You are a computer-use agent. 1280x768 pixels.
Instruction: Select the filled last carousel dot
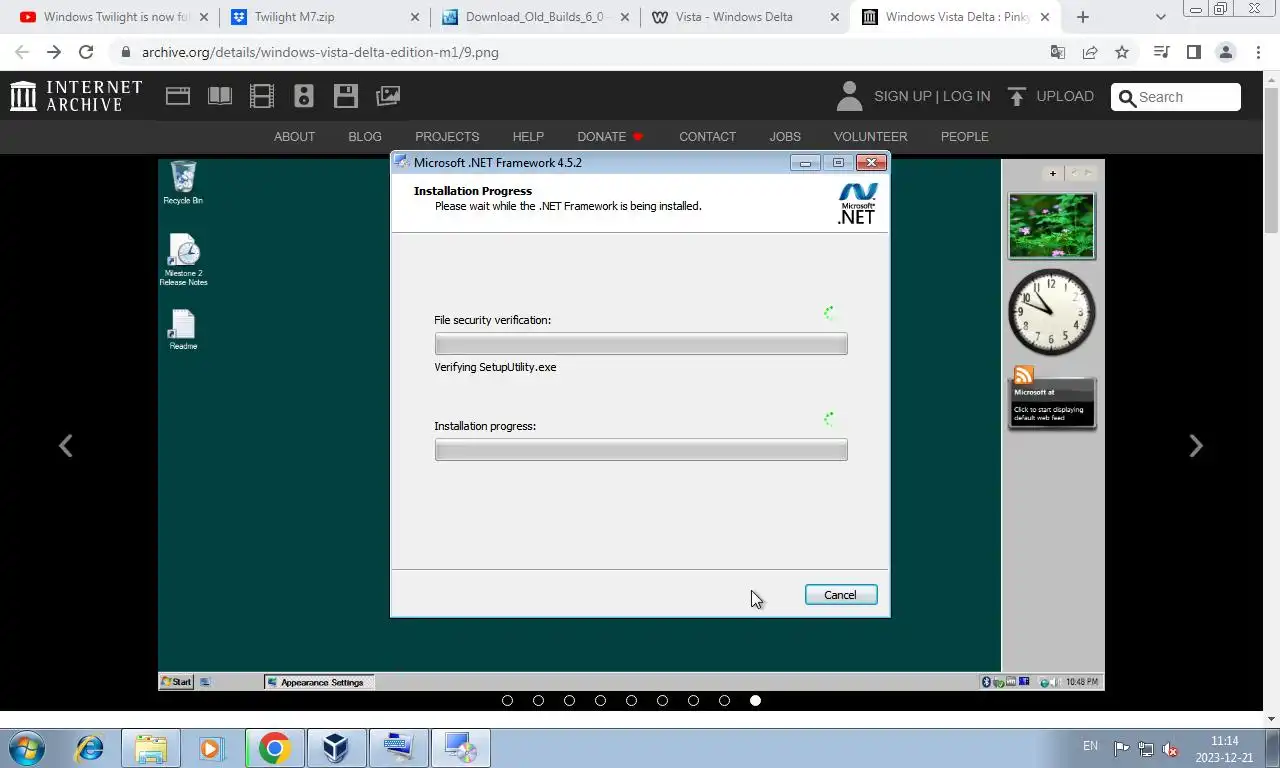point(755,700)
